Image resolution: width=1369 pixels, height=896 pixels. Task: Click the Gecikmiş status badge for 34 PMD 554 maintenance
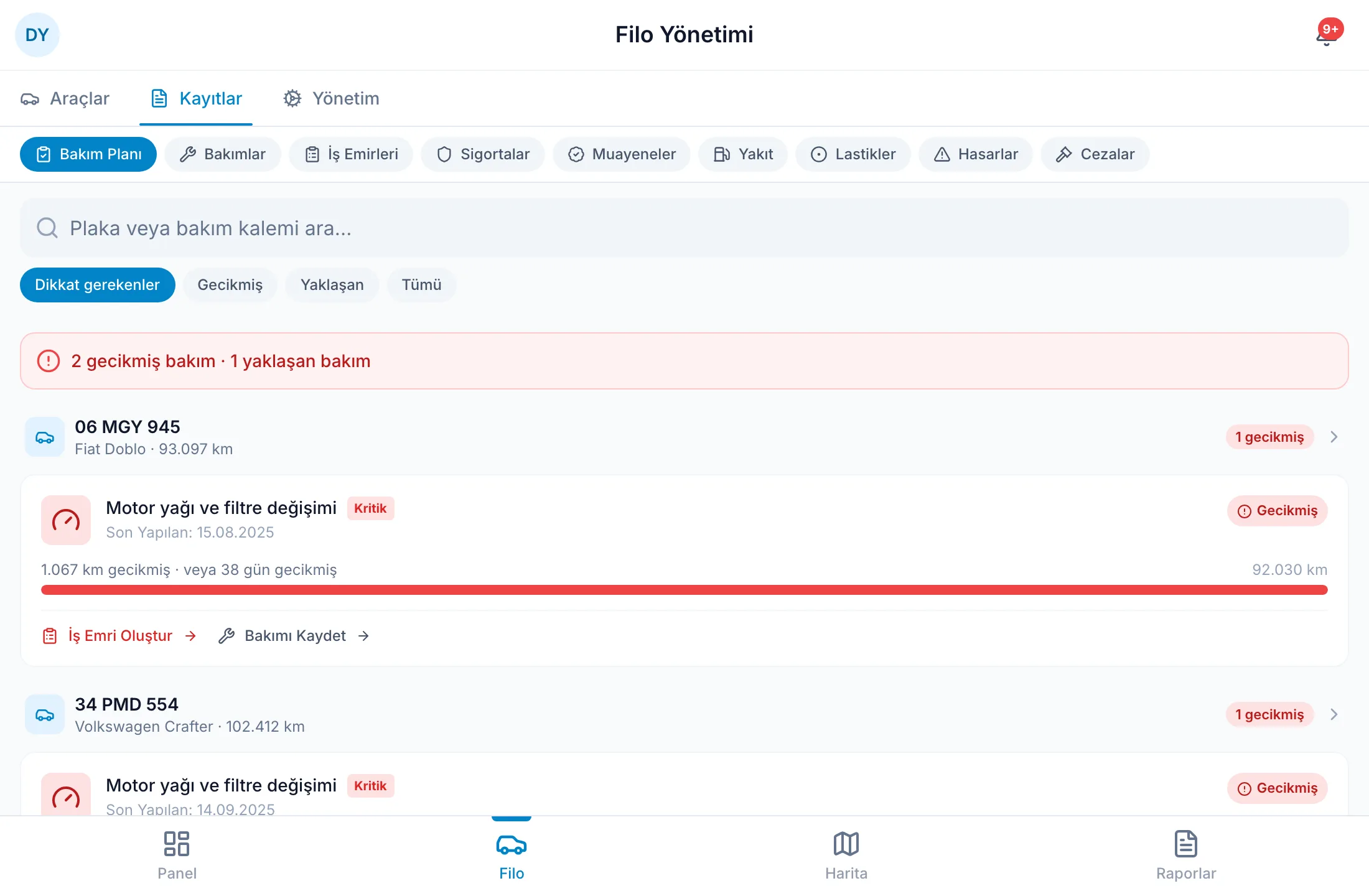(x=1278, y=788)
